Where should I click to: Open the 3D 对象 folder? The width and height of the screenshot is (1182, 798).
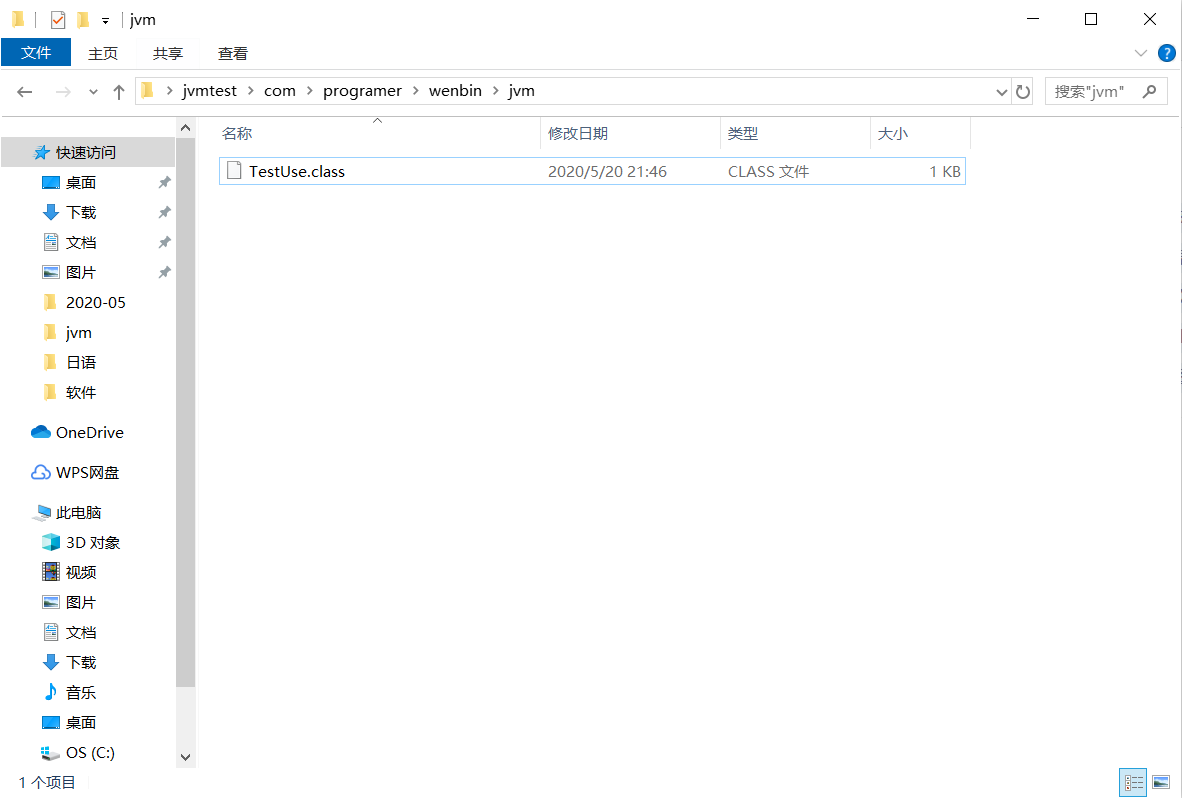tap(93, 541)
